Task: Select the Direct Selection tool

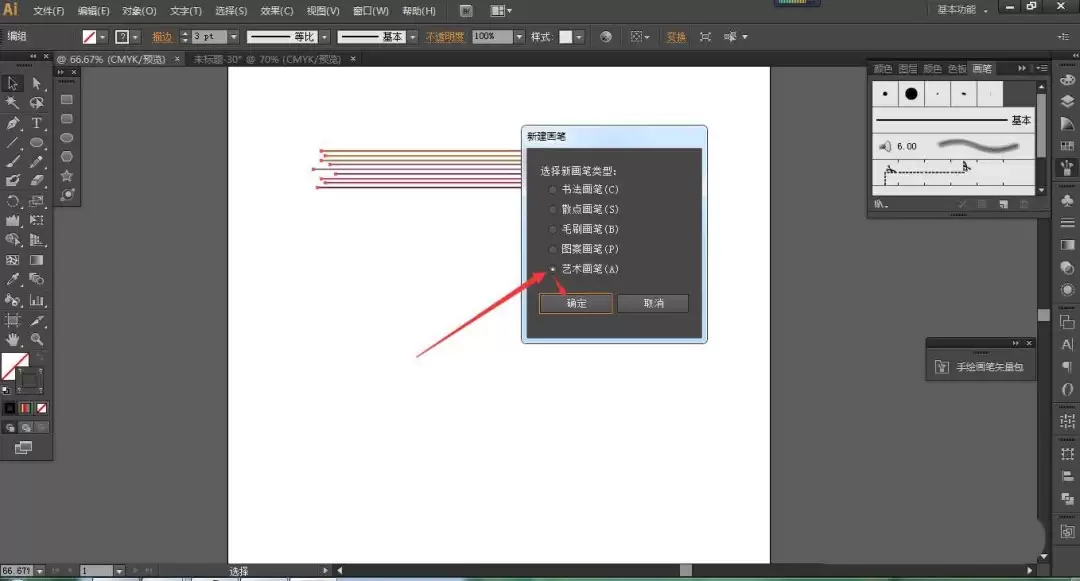Action: point(37,83)
